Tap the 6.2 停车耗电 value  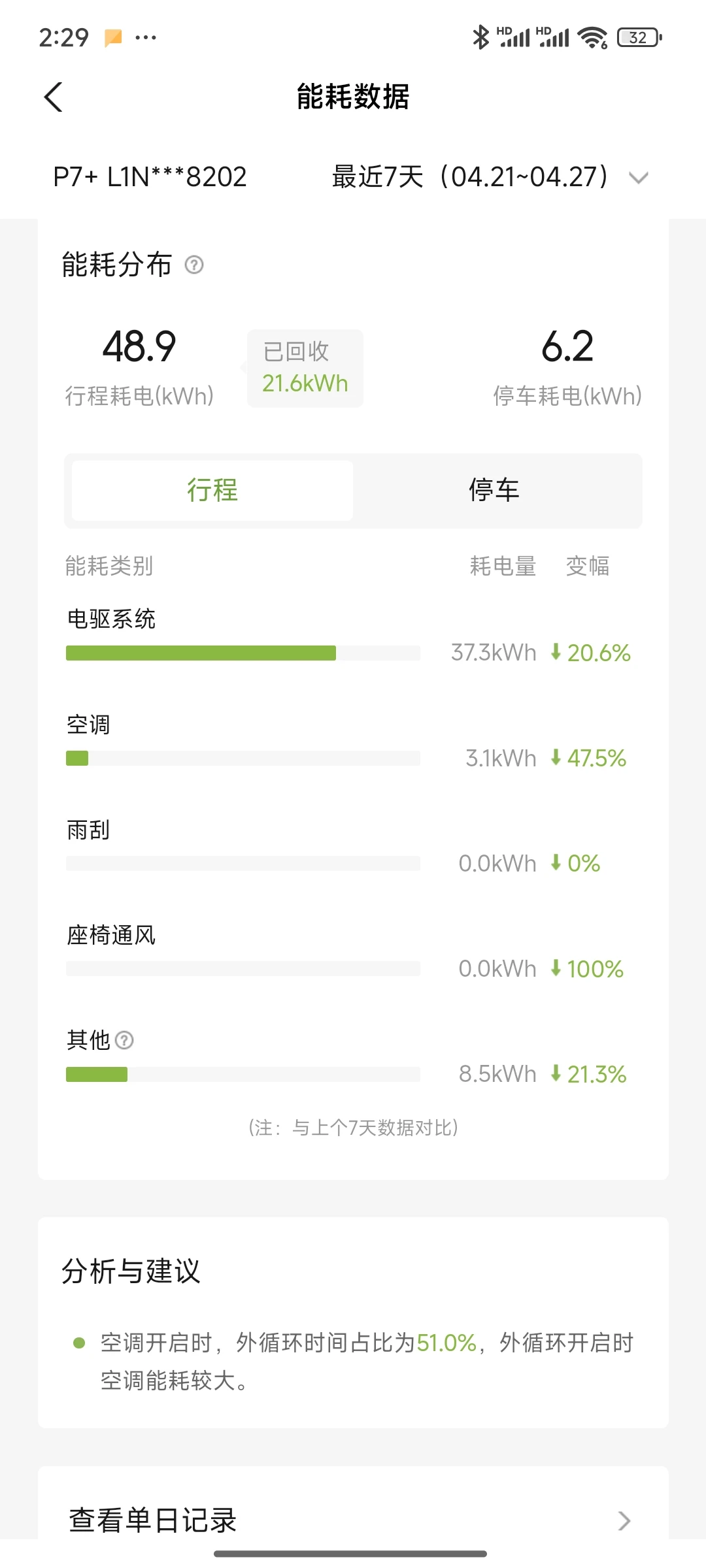(567, 346)
